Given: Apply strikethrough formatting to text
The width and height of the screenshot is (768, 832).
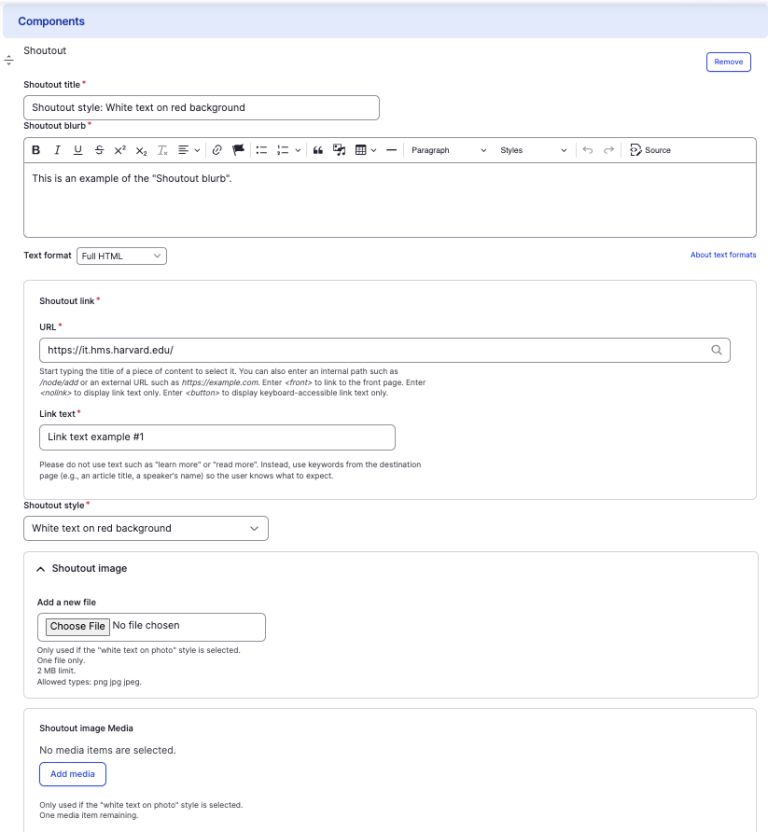Looking at the screenshot, I should (99, 150).
